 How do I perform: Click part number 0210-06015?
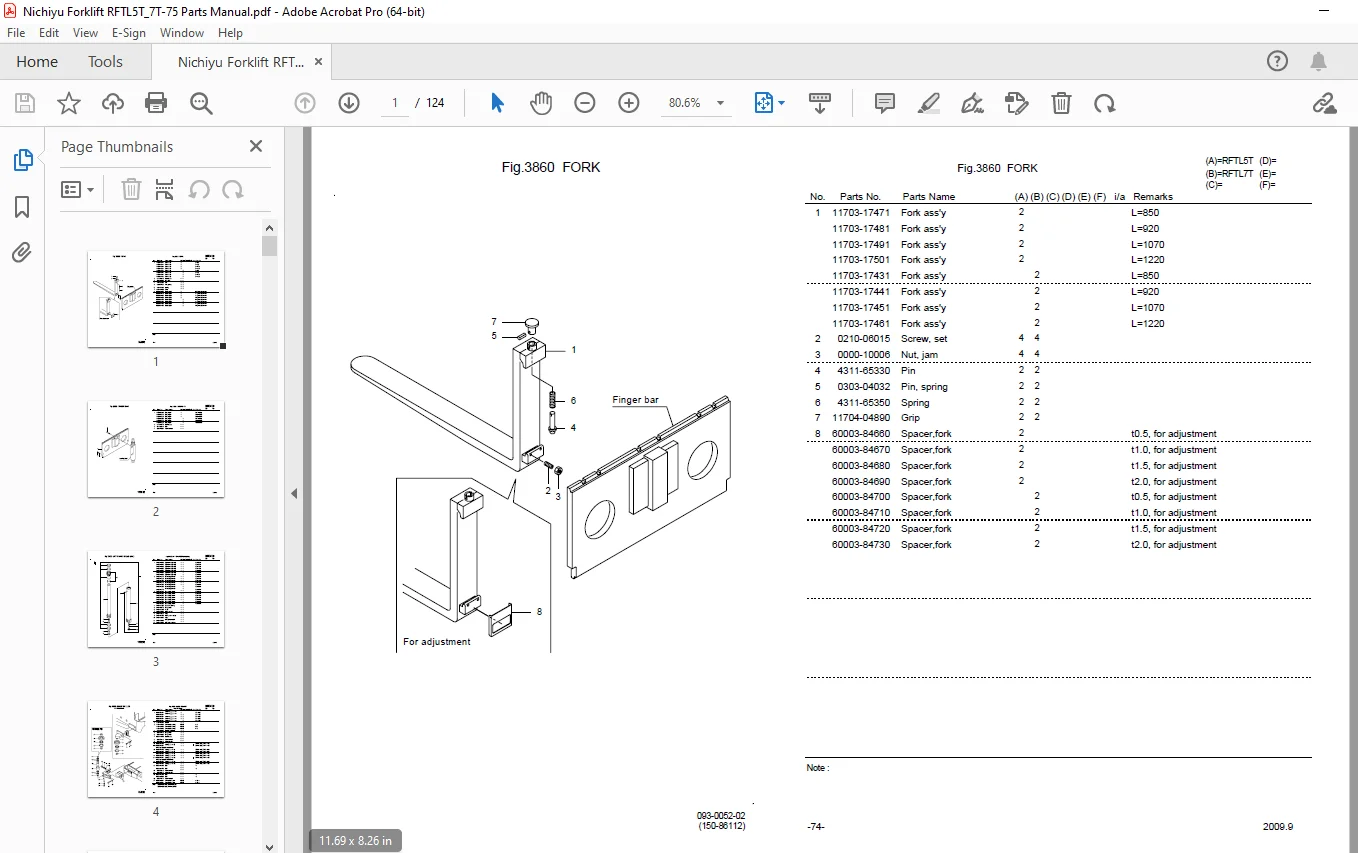(x=863, y=339)
